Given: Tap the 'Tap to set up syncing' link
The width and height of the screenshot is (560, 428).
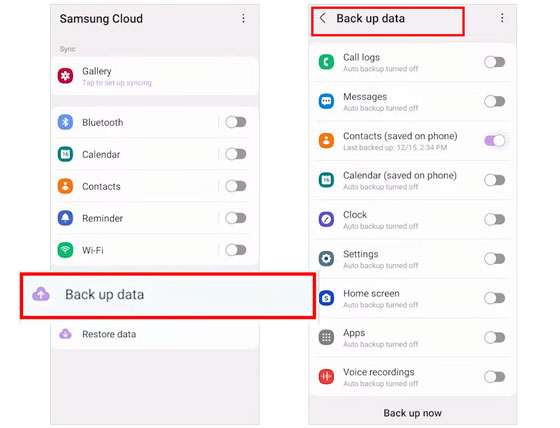Looking at the screenshot, I should [118, 83].
